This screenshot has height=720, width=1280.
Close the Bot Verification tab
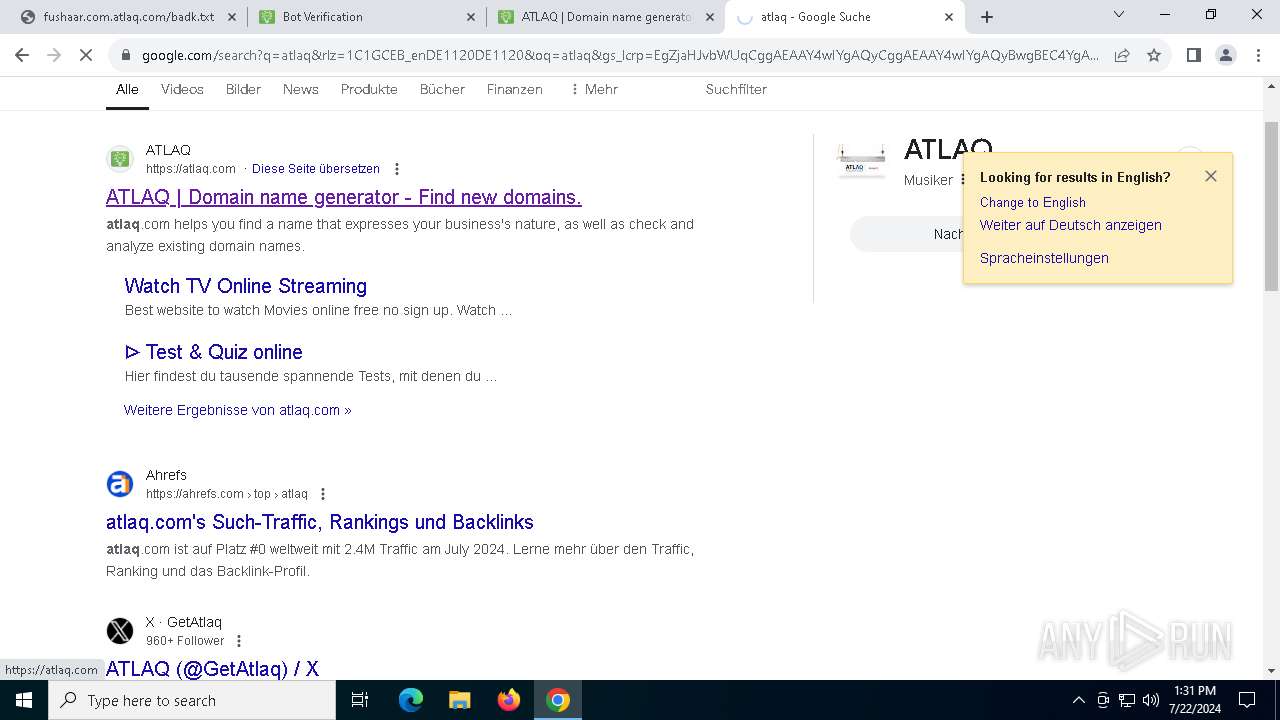point(471,17)
